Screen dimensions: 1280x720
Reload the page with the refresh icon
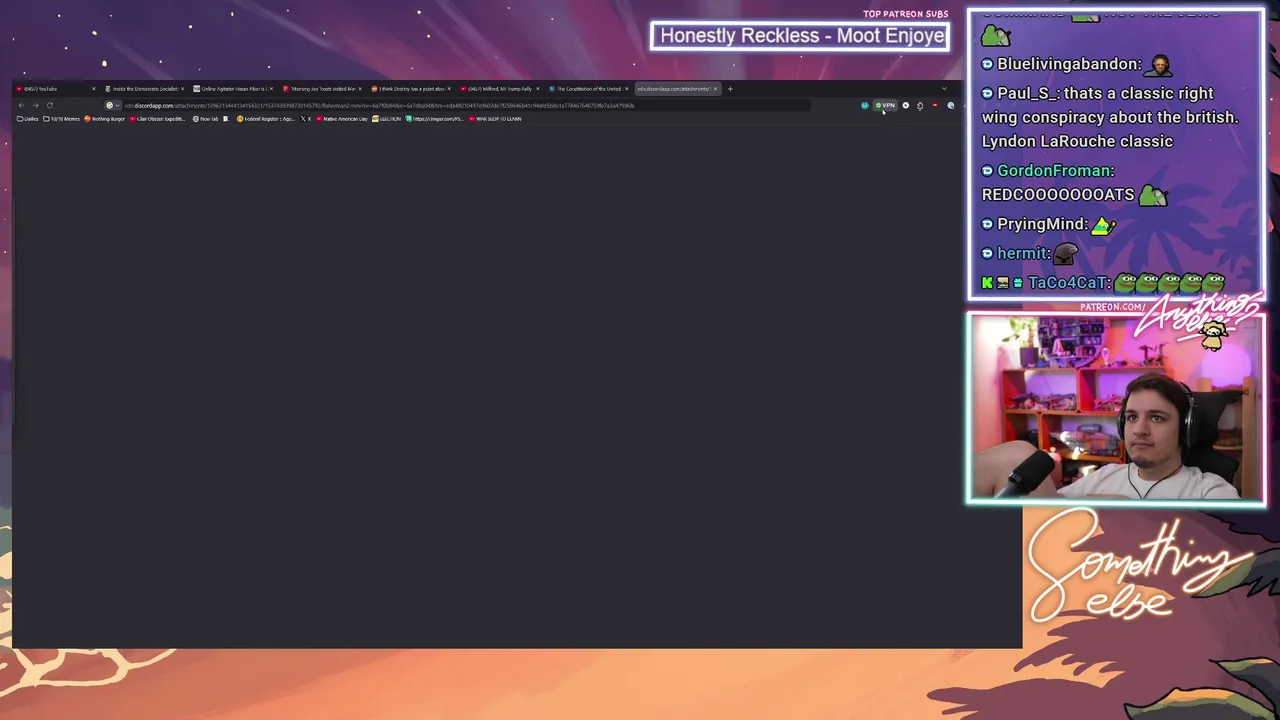[49, 105]
